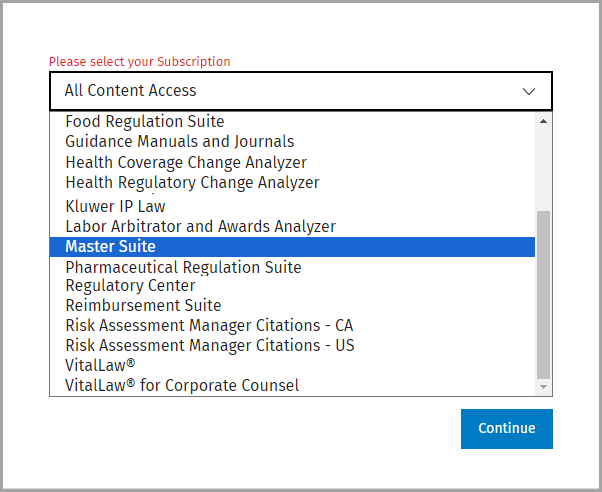Click the list scrollbar up arrow
Viewport: 602px width, 492px height.
click(x=543, y=121)
